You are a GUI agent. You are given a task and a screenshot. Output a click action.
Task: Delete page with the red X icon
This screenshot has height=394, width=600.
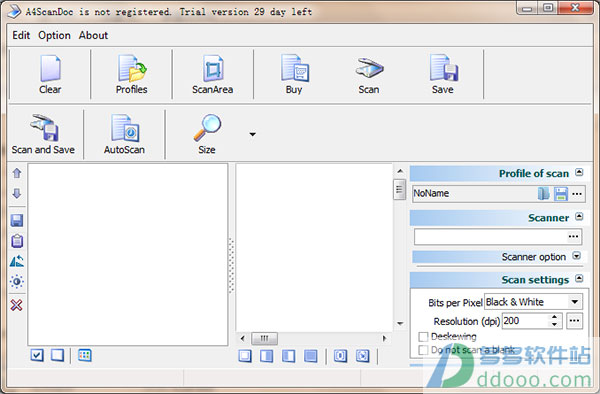click(x=16, y=305)
